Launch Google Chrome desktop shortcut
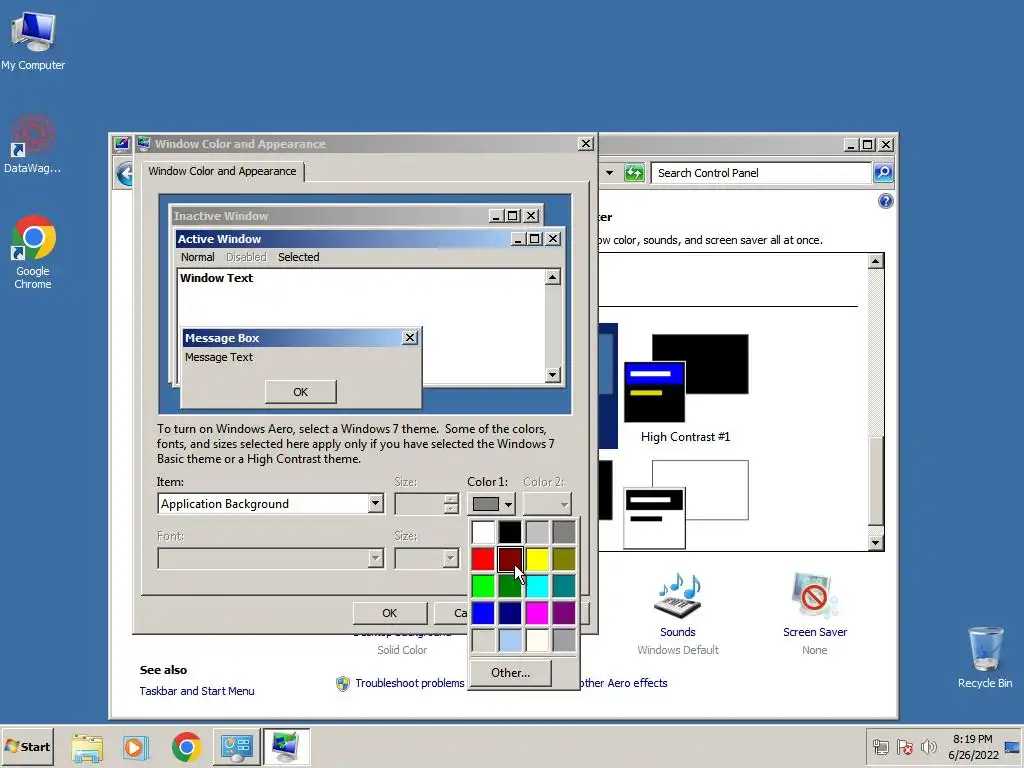 (x=33, y=252)
